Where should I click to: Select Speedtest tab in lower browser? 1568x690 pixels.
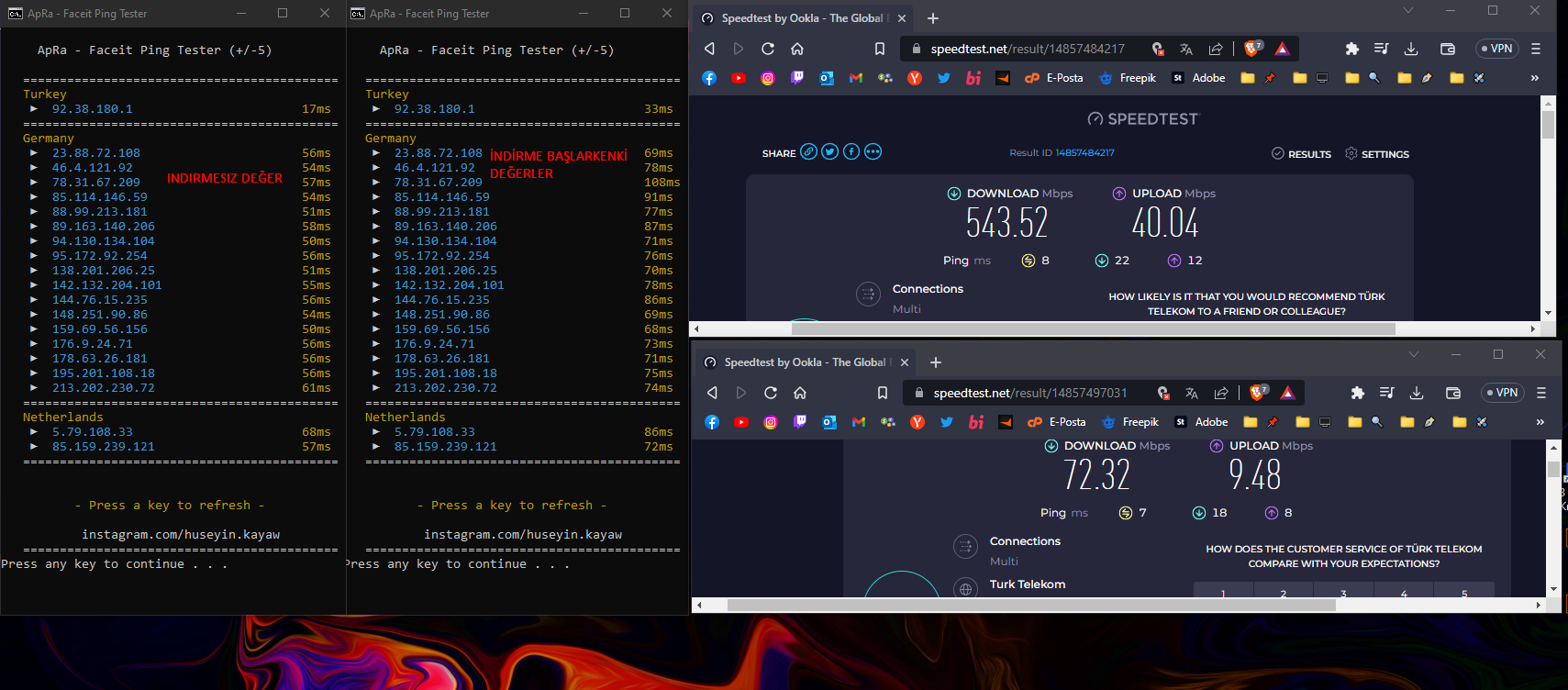[806, 362]
